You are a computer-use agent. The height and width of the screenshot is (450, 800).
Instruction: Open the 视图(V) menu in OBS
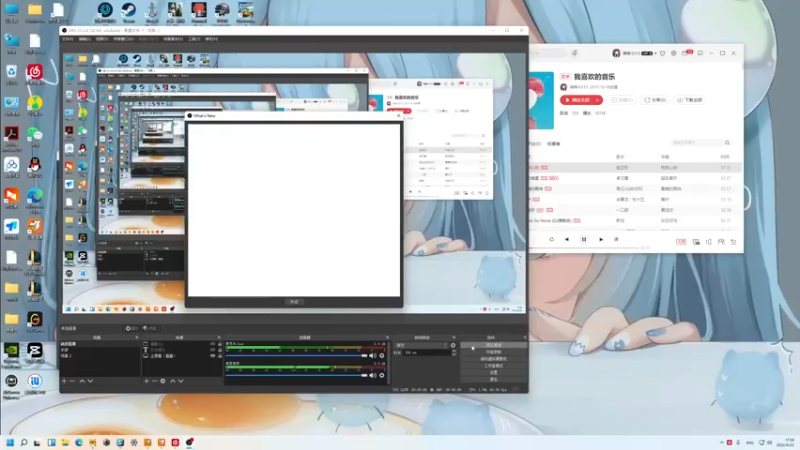click(x=102, y=39)
